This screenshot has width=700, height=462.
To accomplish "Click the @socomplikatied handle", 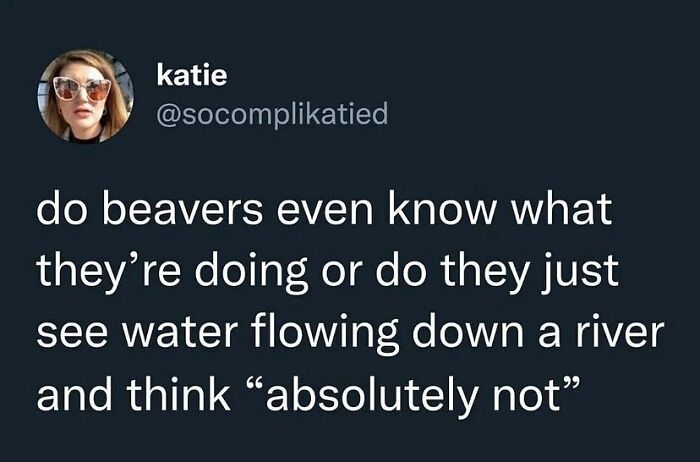I will coord(272,116).
